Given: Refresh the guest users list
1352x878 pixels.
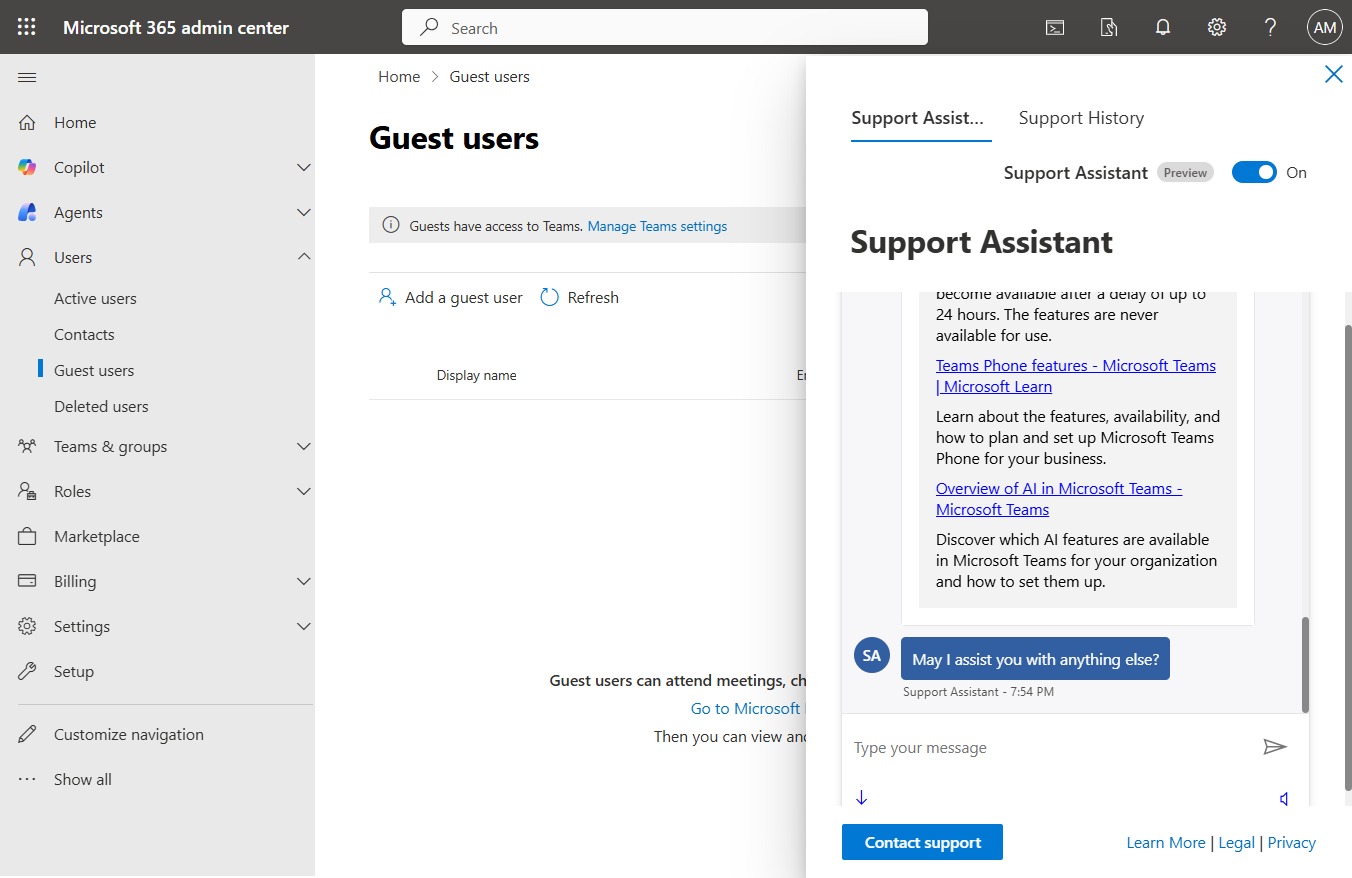Looking at the screenshot, I should click(579, 297).
